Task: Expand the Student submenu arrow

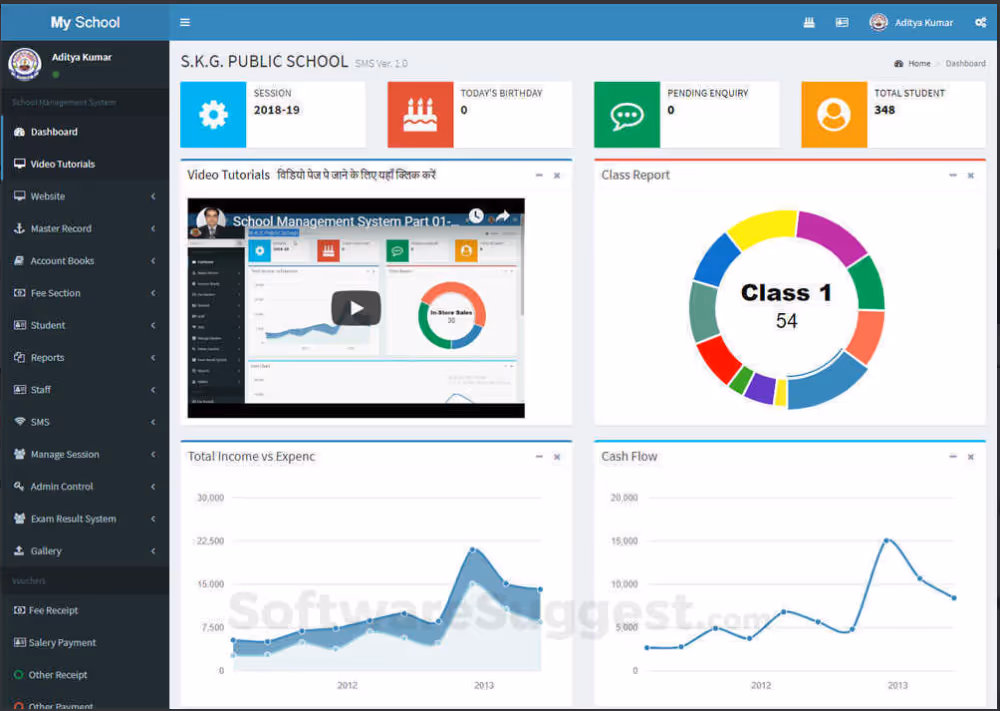Action: (153, 325)
